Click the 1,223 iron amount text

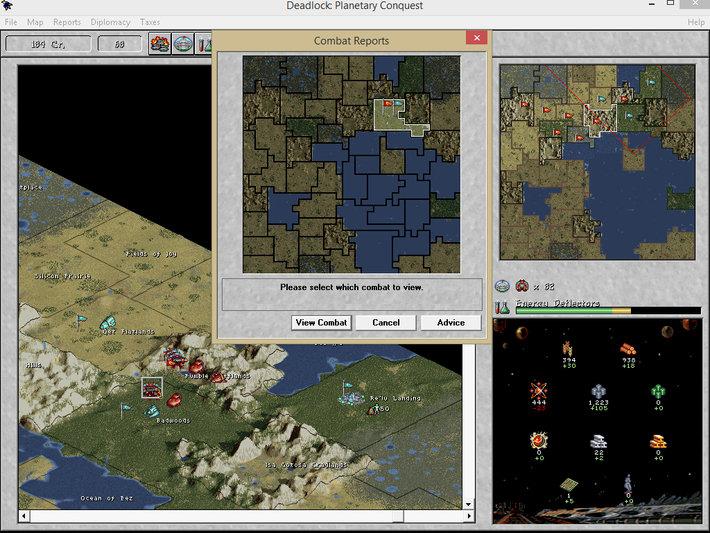pyautogui.click(x=598, y=402)
